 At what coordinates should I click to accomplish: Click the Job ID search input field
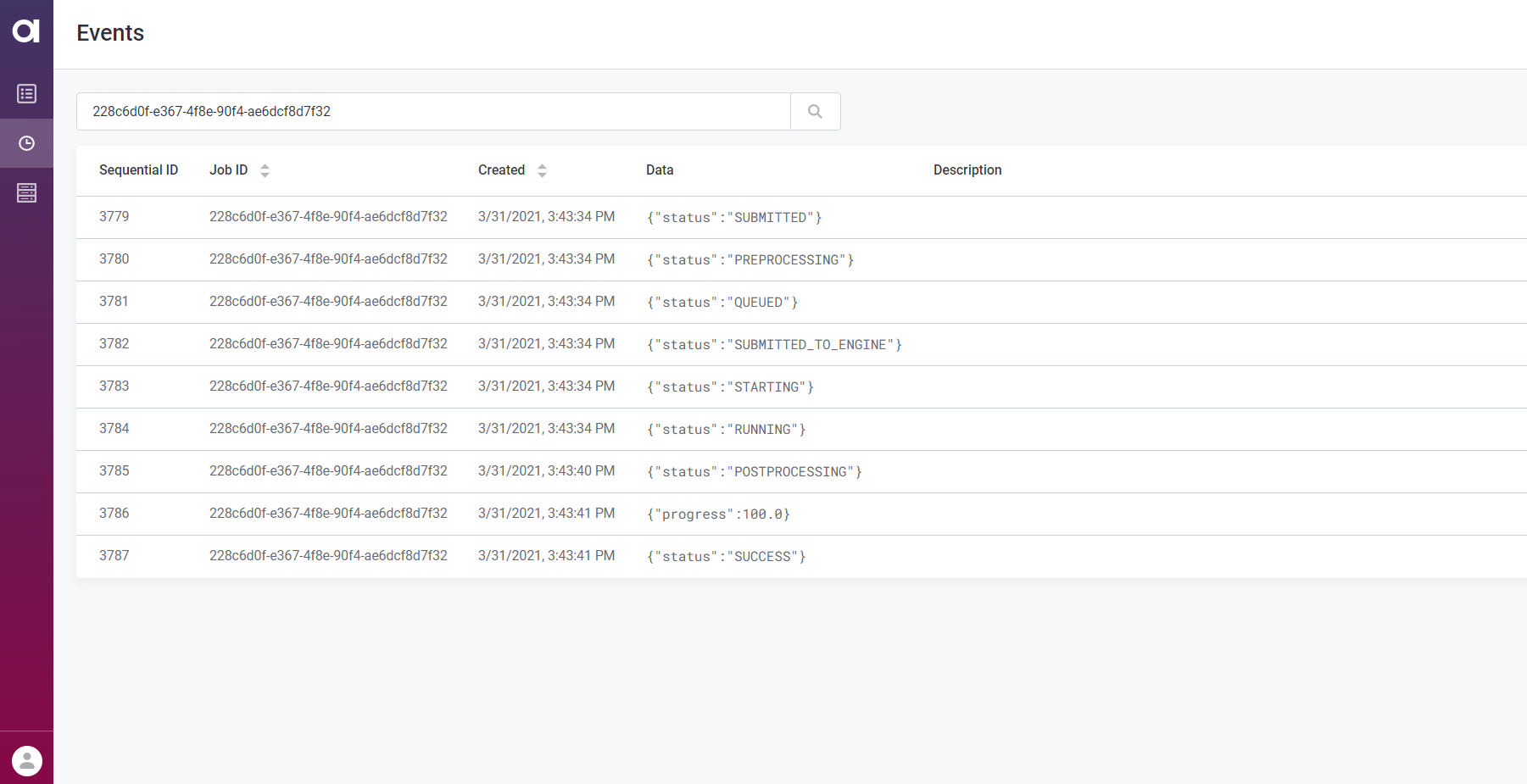432,112
